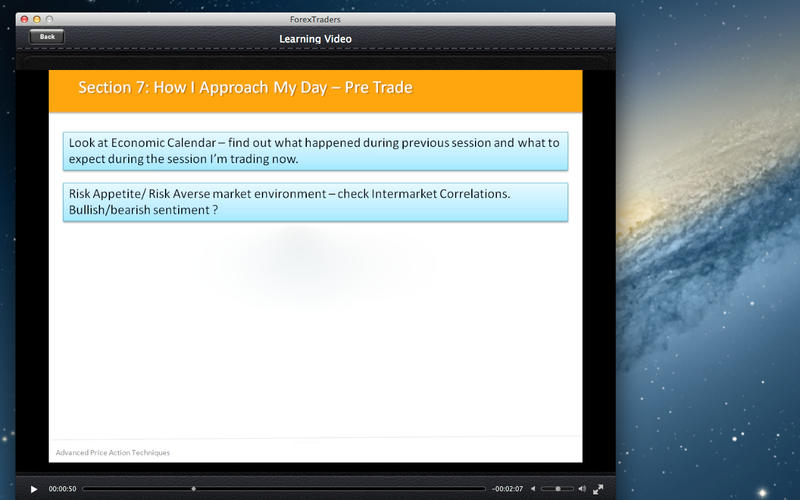Click the high-volume speaker icon

(583, 489)
